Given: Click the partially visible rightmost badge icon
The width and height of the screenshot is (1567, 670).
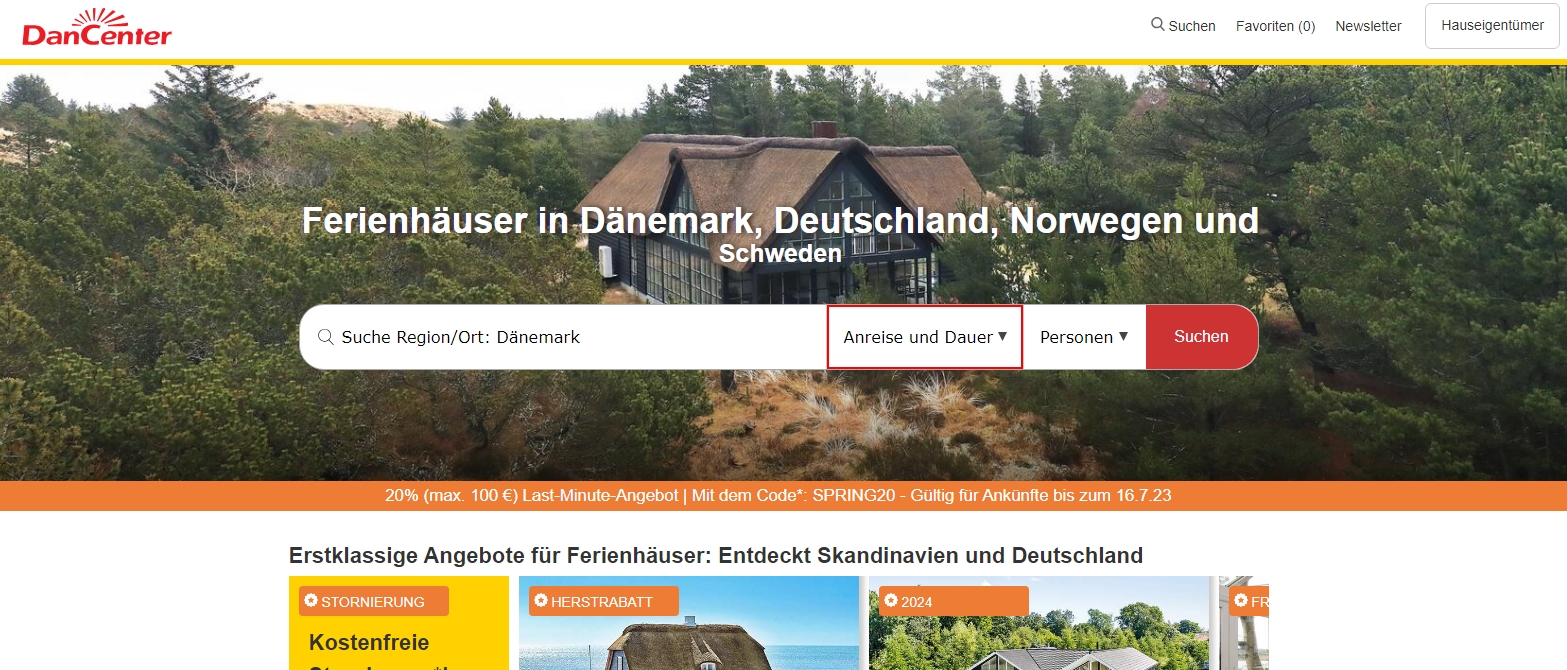Looking at the screenshot, I should tap(1241, 601).
